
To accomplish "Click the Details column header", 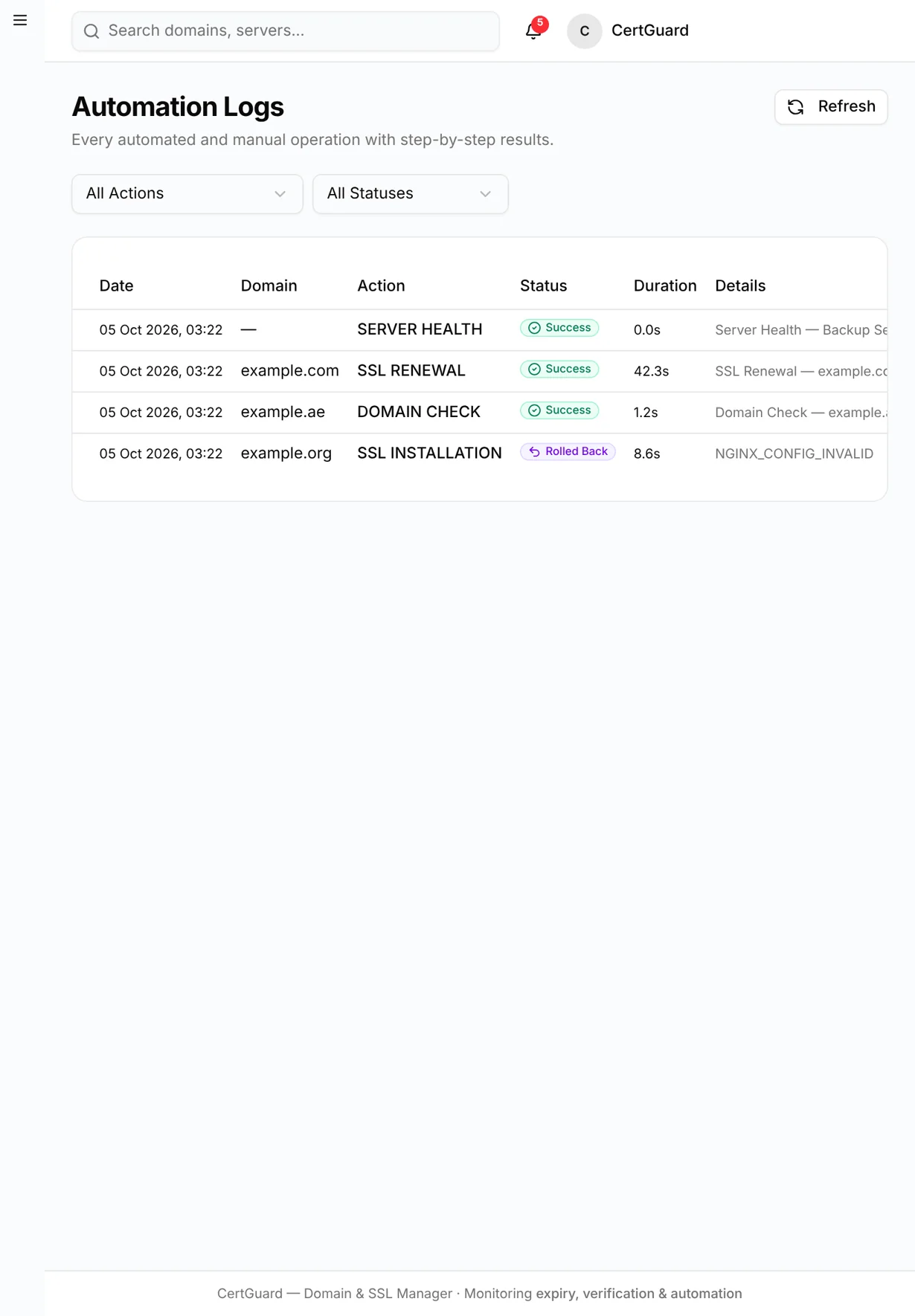I will [x=740, y=286].
